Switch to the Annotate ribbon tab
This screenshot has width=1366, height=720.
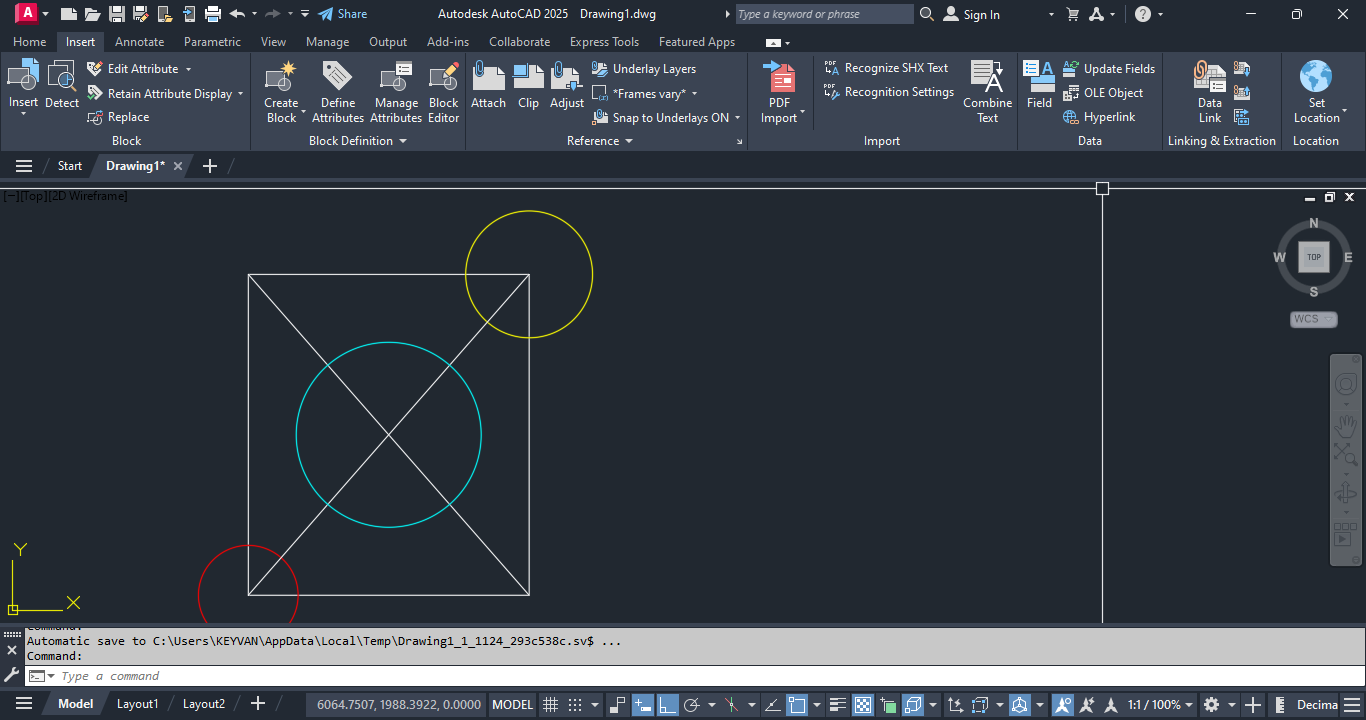click(x=139, y=42)
